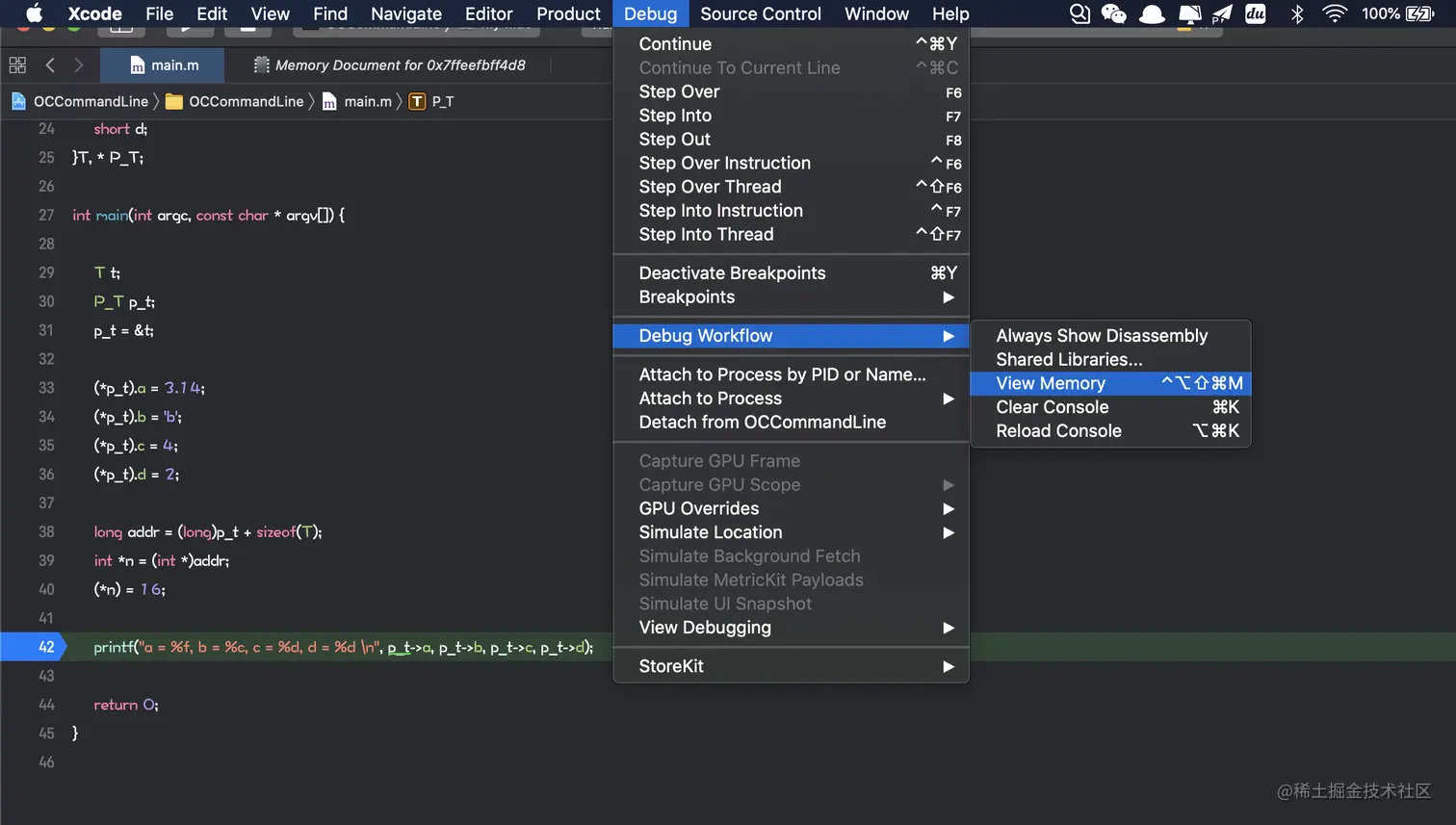Image resolution: width=1456 pixels, height=825 pixels.
Task: Click the go forward chevron in editor
Action: 79,65
